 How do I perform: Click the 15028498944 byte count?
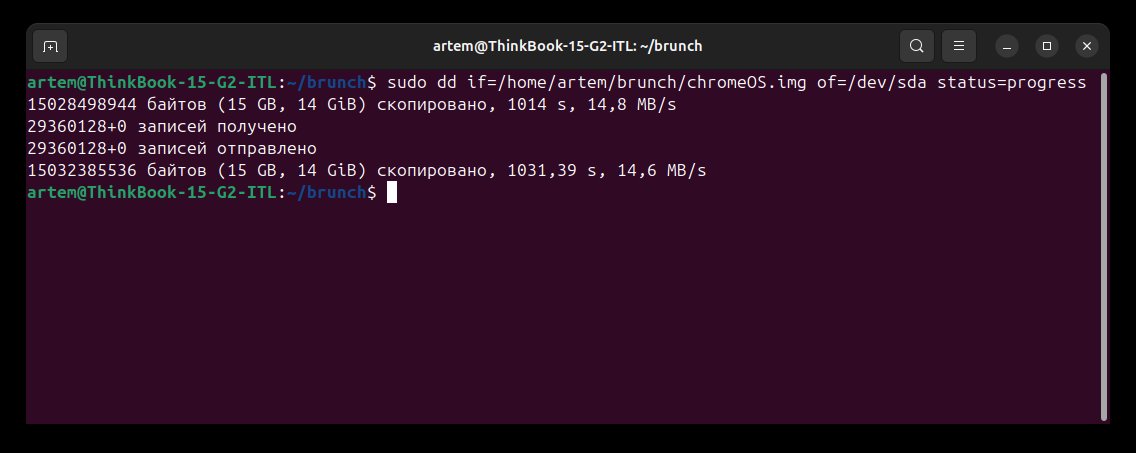(80, 104)
